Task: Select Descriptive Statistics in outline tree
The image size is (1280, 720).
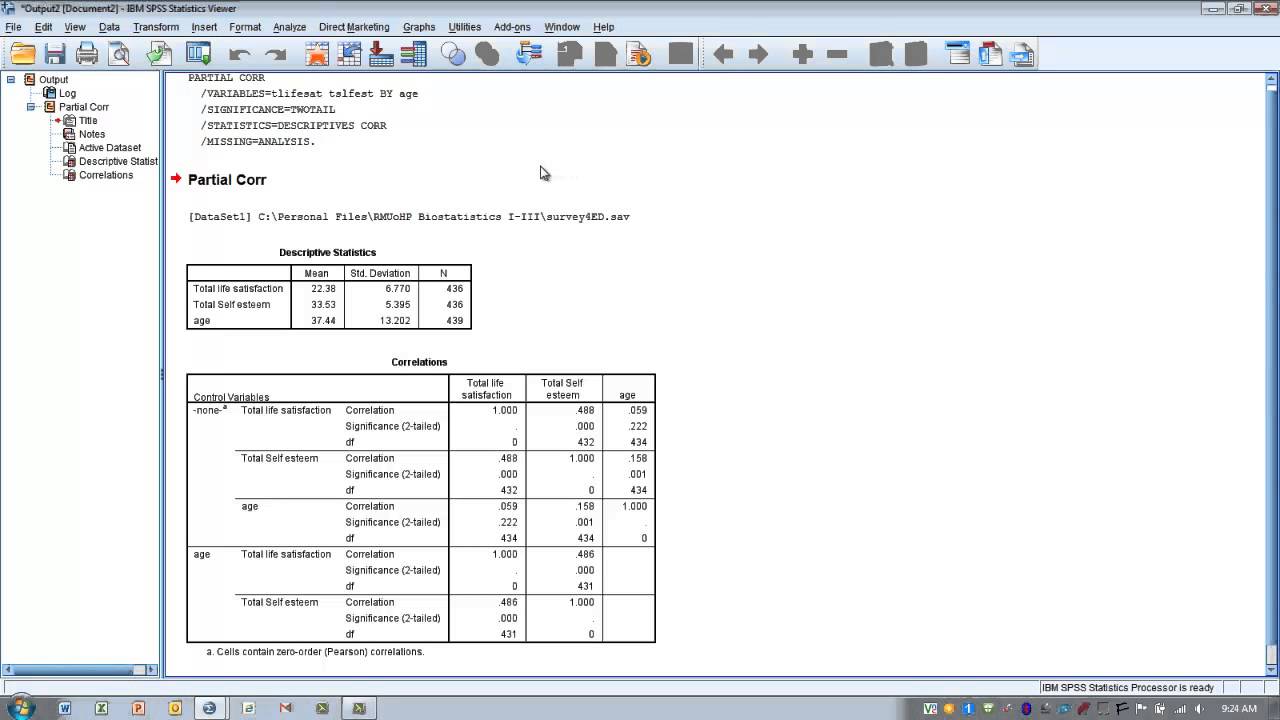Action: point(118,161)
